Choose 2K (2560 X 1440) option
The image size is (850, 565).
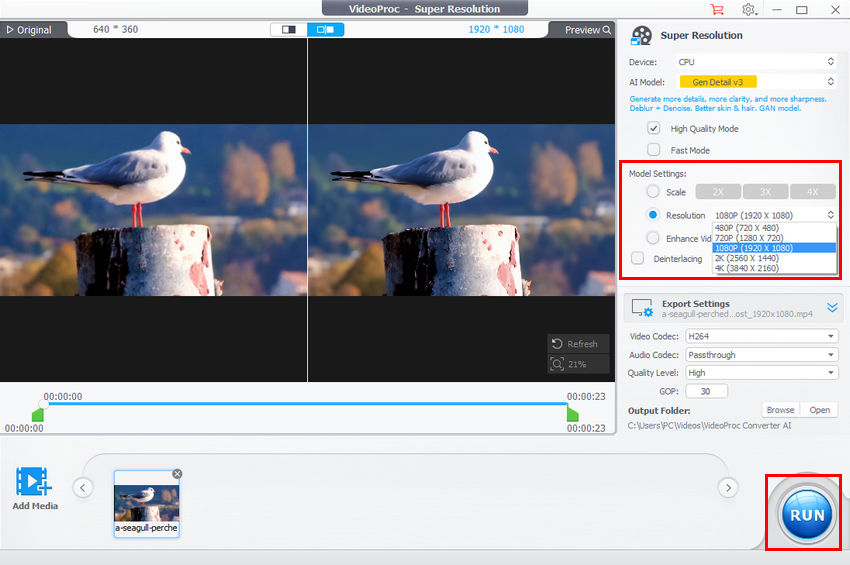(774, 258)
